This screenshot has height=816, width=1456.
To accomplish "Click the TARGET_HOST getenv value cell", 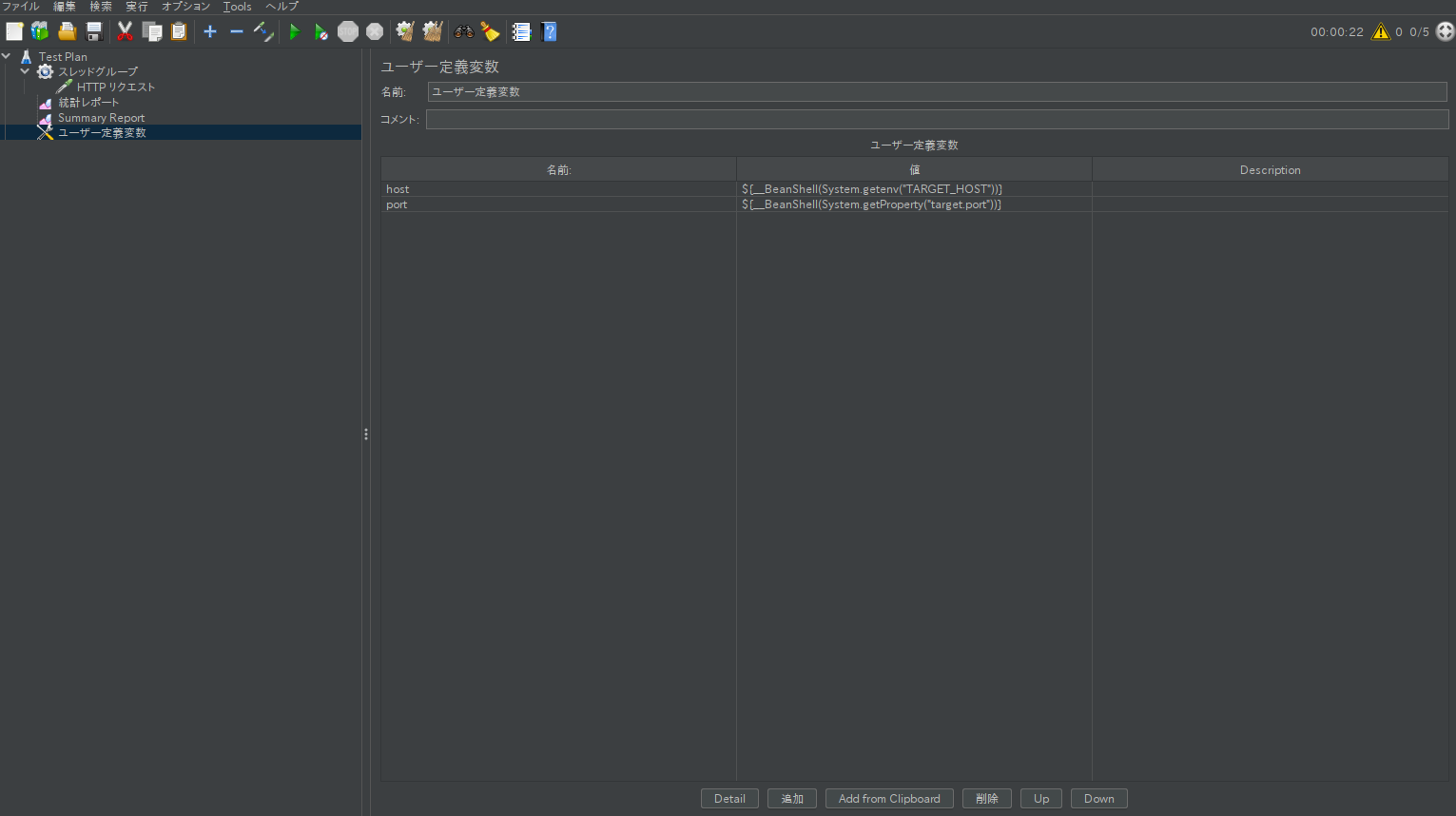I will pyautogui.click(x=914, y=189).
